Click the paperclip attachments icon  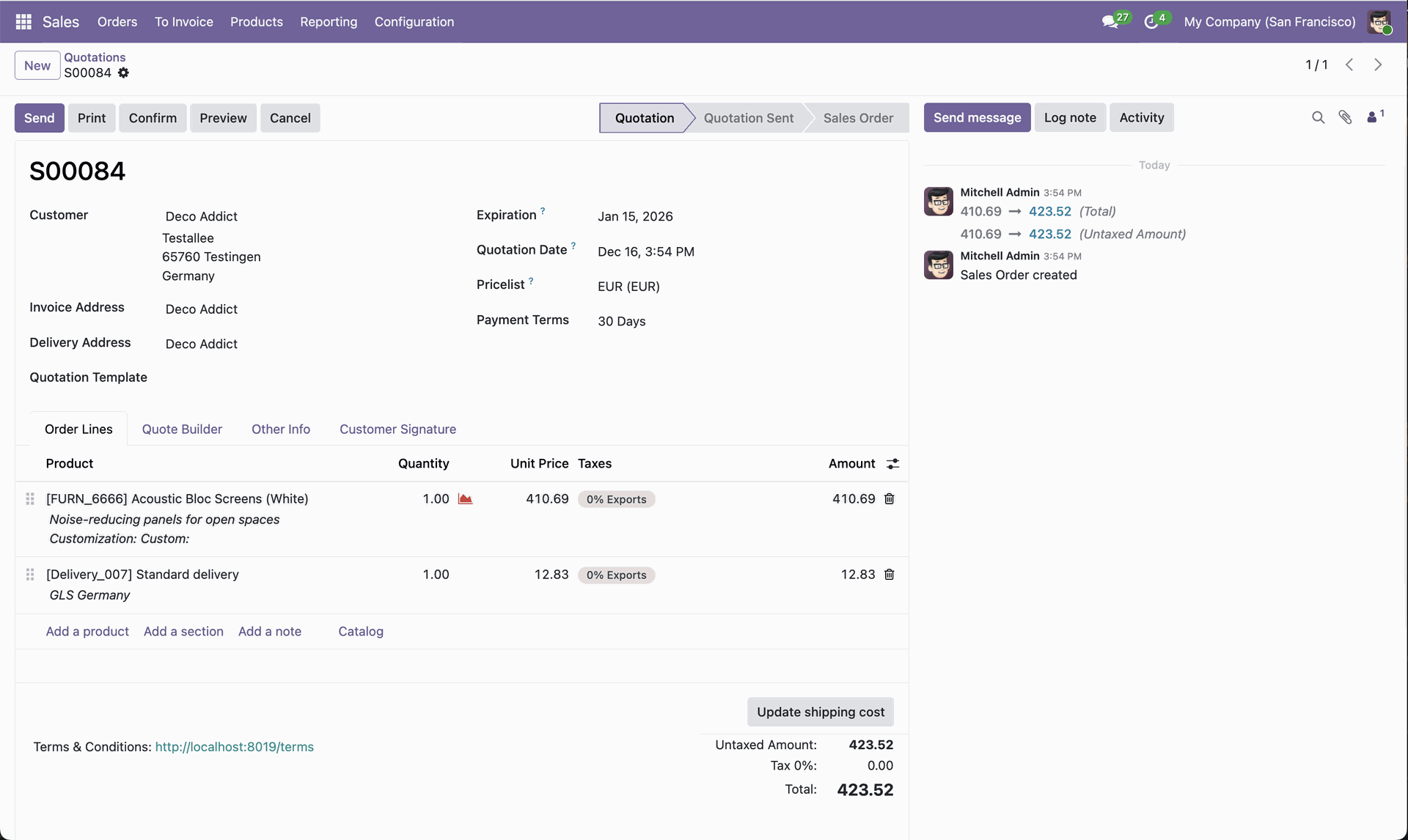coord(1345,117)
